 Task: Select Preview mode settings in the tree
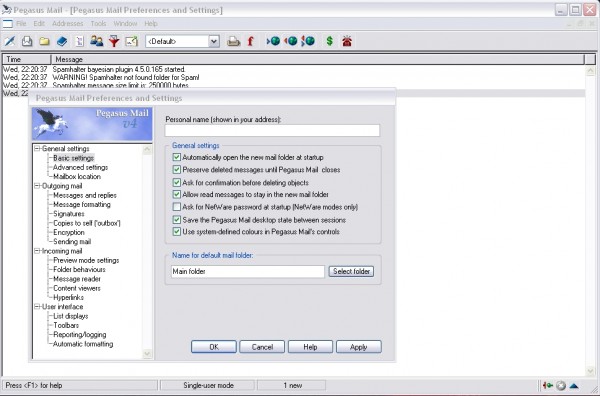[86, 260]
